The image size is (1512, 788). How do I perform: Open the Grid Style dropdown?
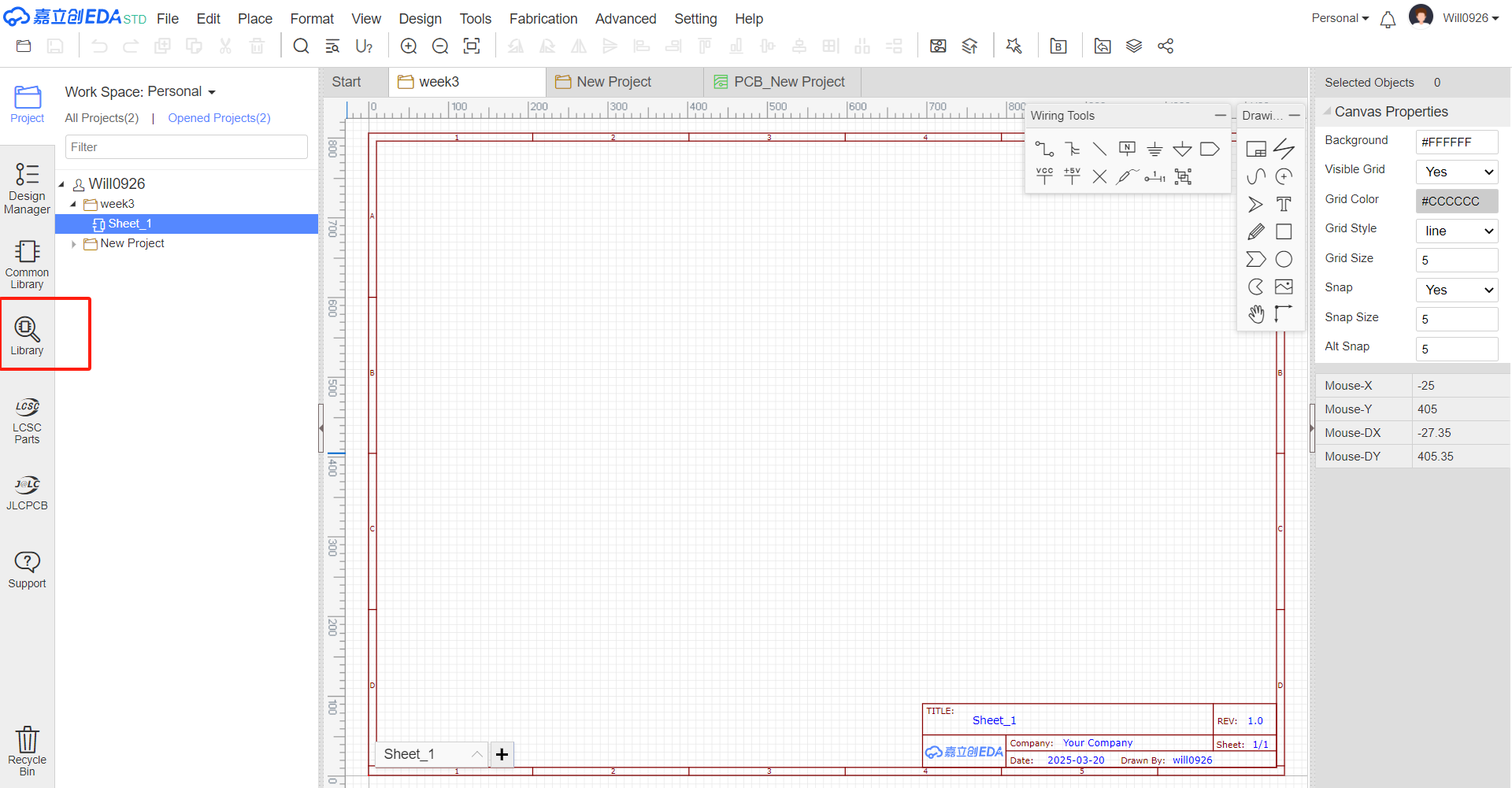(1457, 231)
